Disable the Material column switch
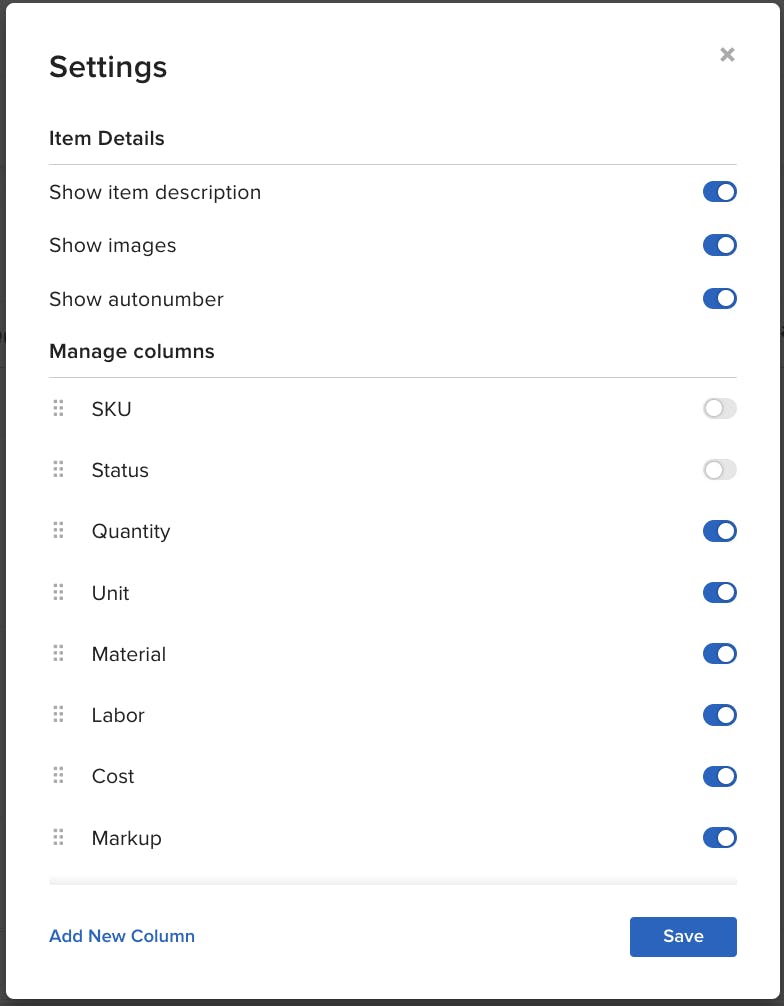This screenshot has height=1006, width=784. (719, 654)
